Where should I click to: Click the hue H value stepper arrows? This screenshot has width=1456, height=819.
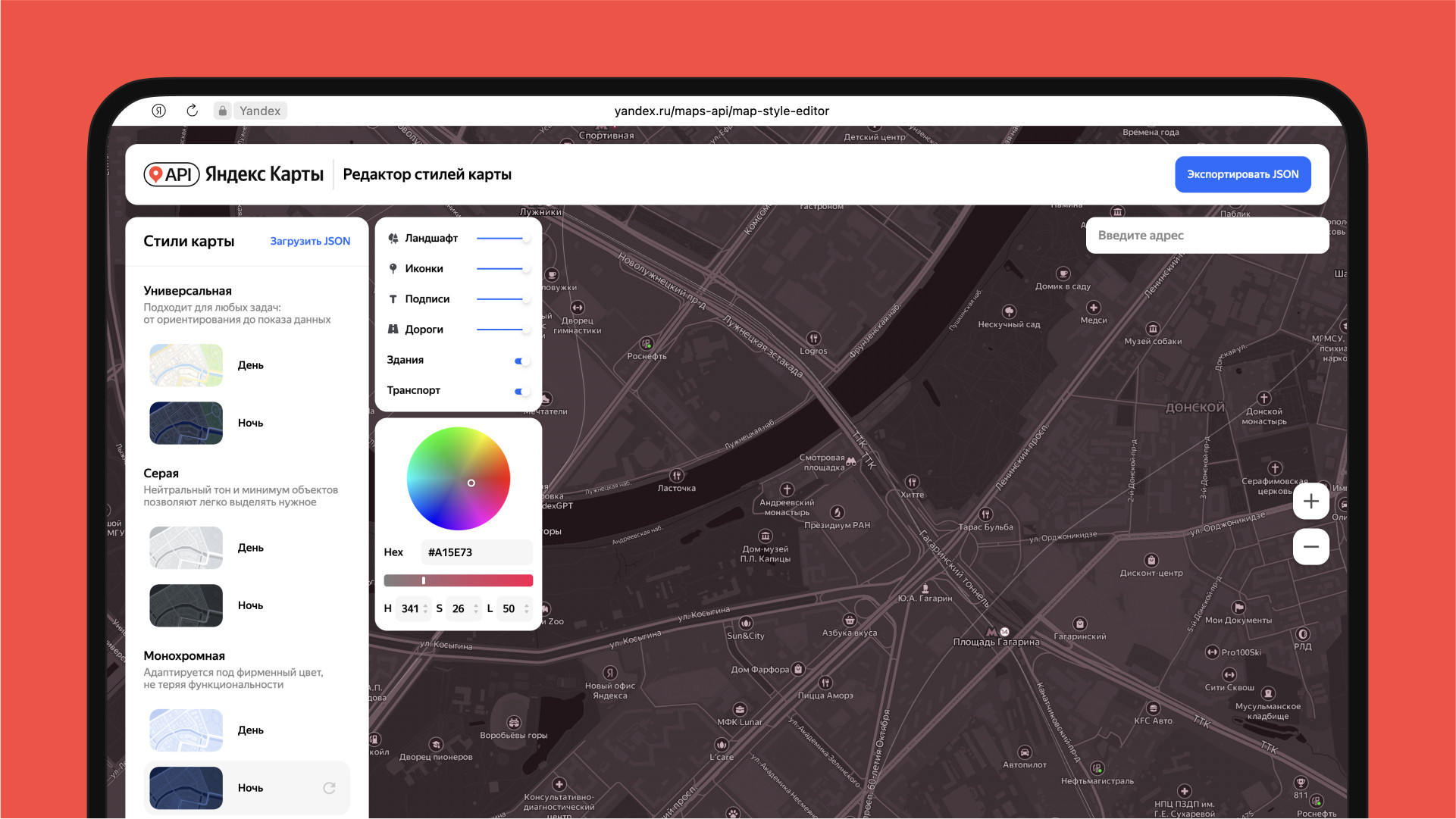point(425,608)
